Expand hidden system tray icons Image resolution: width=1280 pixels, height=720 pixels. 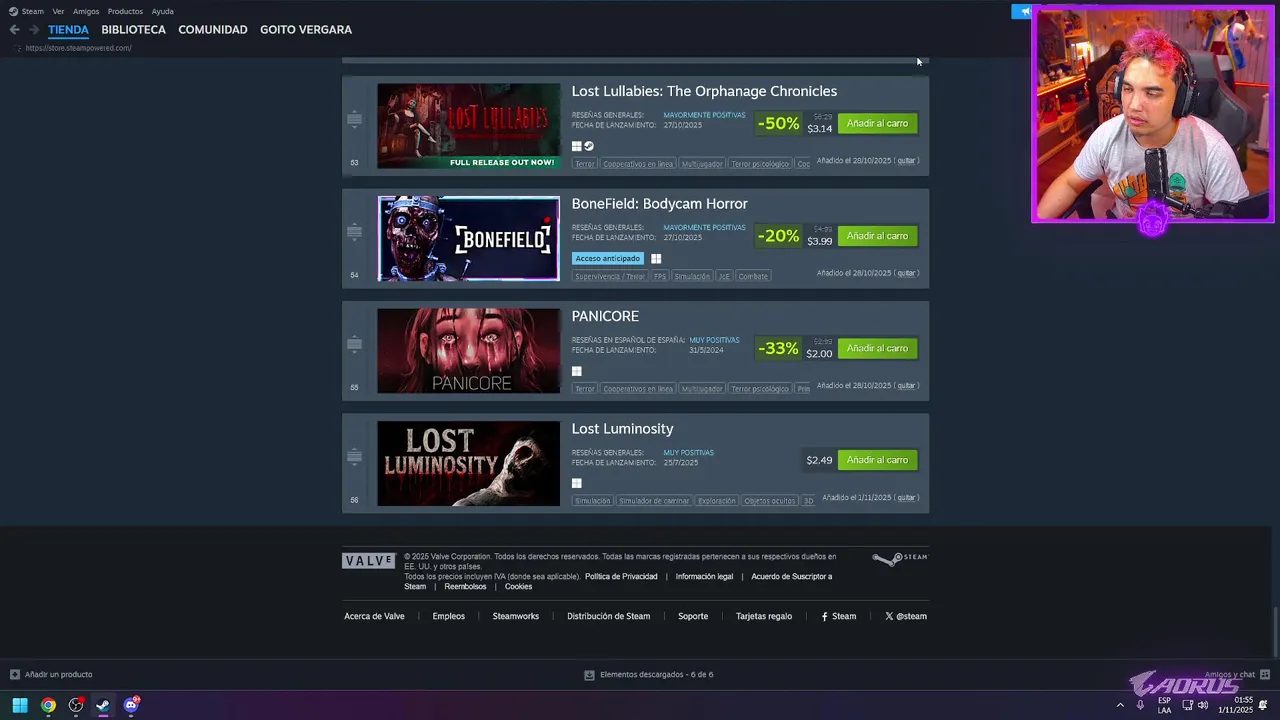point(1120,705)
